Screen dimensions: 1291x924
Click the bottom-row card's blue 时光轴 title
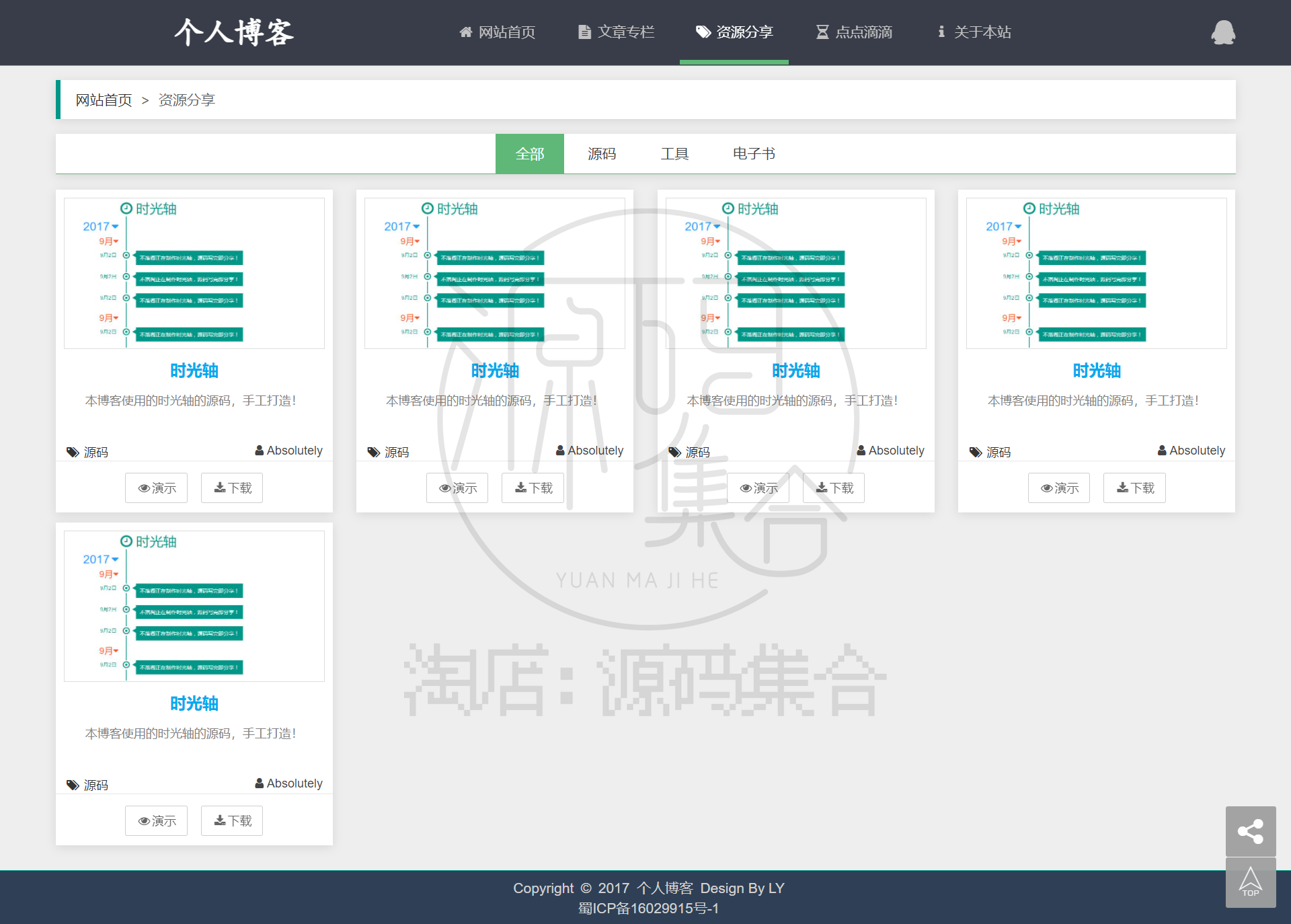[194, 703]
